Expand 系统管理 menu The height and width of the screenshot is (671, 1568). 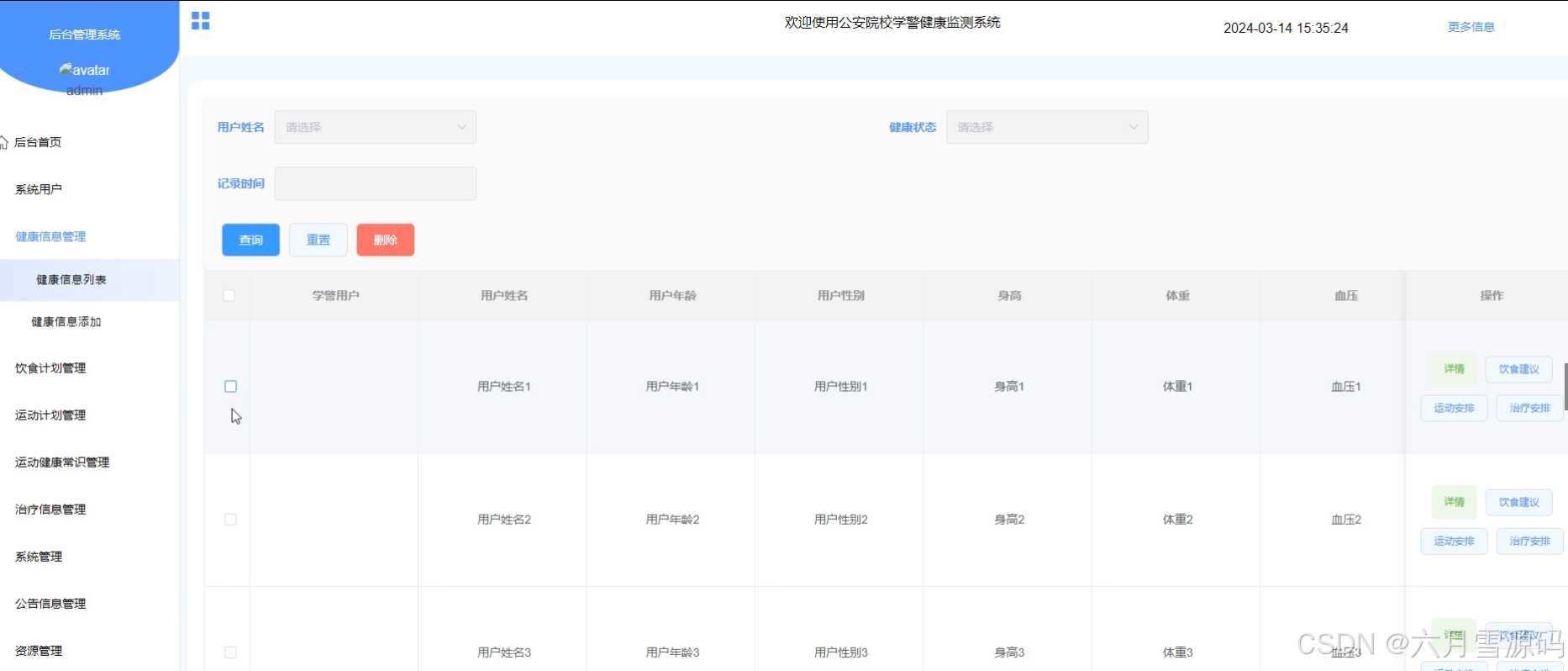pos(39,556)
